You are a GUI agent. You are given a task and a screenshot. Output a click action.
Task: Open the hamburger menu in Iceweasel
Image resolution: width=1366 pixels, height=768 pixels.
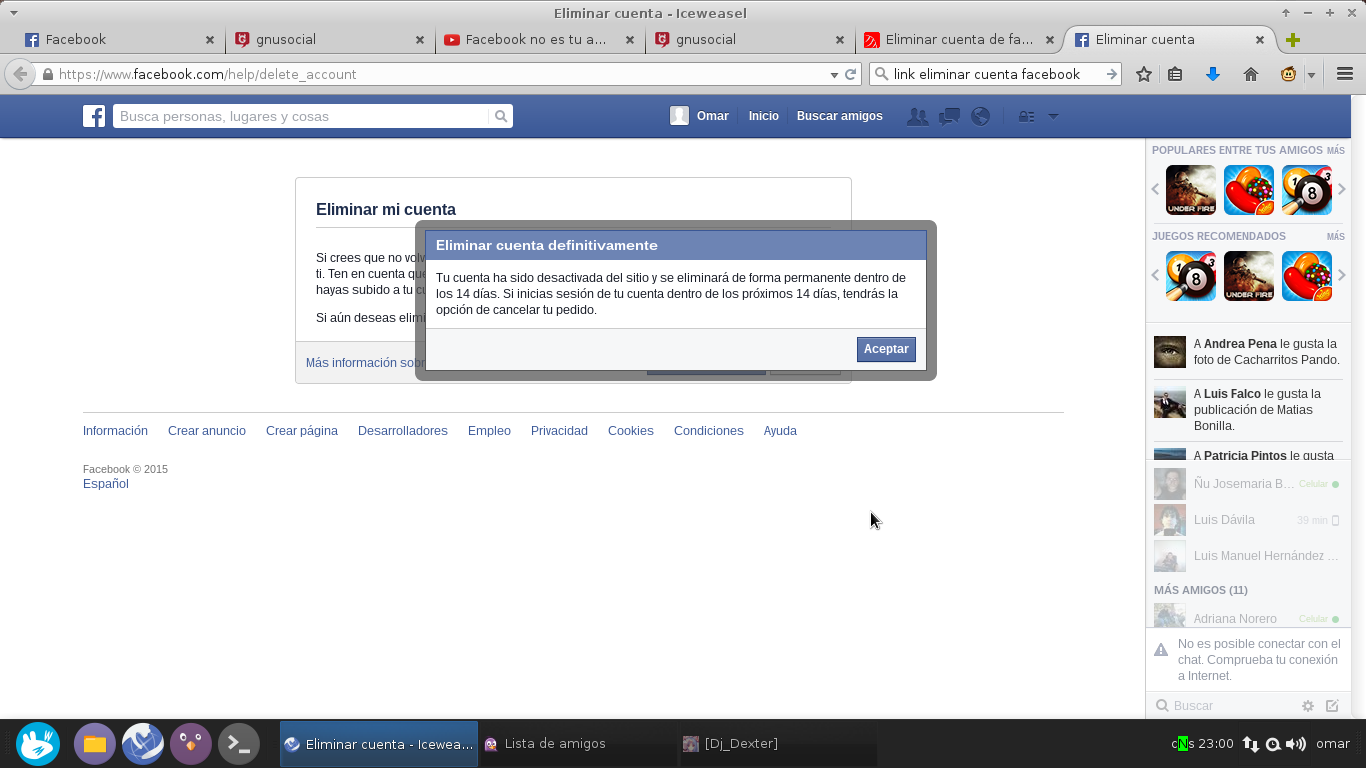[1345, 74]
